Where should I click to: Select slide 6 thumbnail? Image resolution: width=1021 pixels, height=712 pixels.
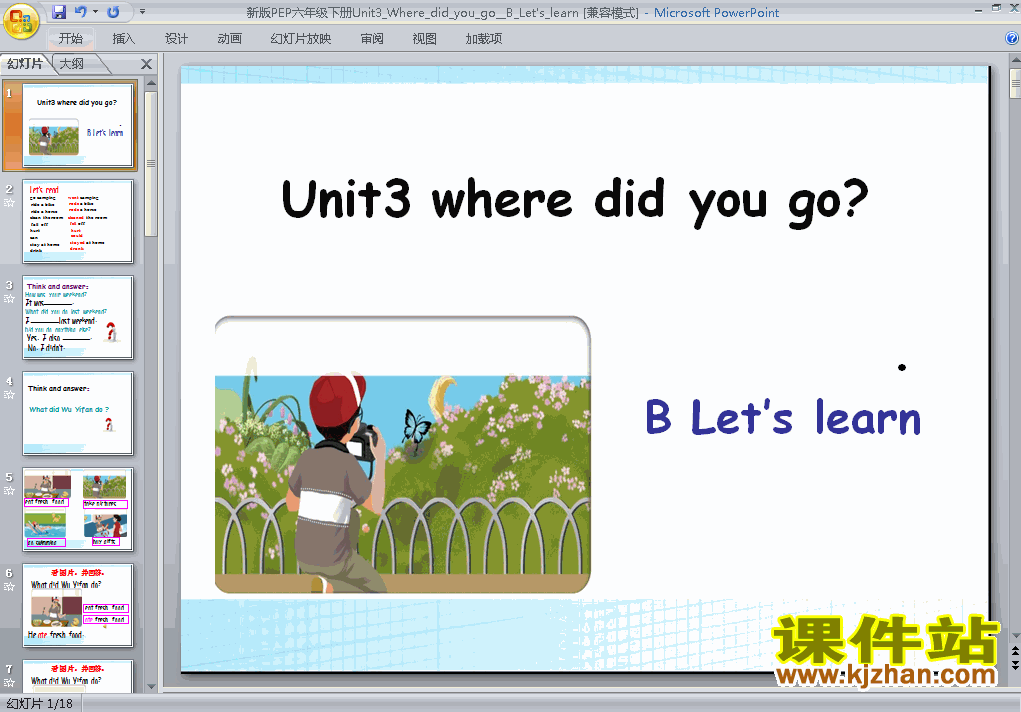78,605
